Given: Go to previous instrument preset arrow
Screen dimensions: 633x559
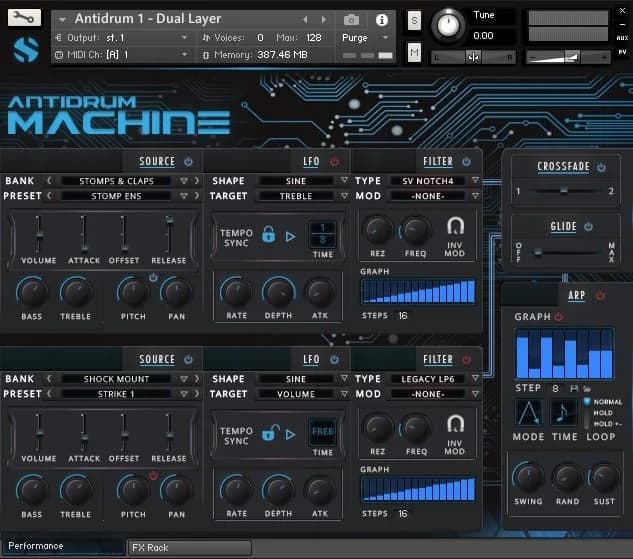Looking at the screenshot, I should pyautogui.click(x=305, y=19).
